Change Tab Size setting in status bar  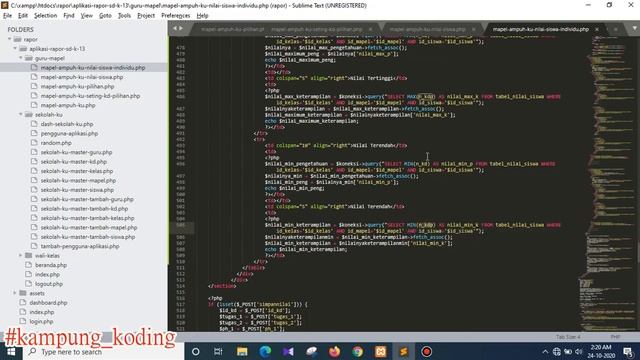pos(568,337)
